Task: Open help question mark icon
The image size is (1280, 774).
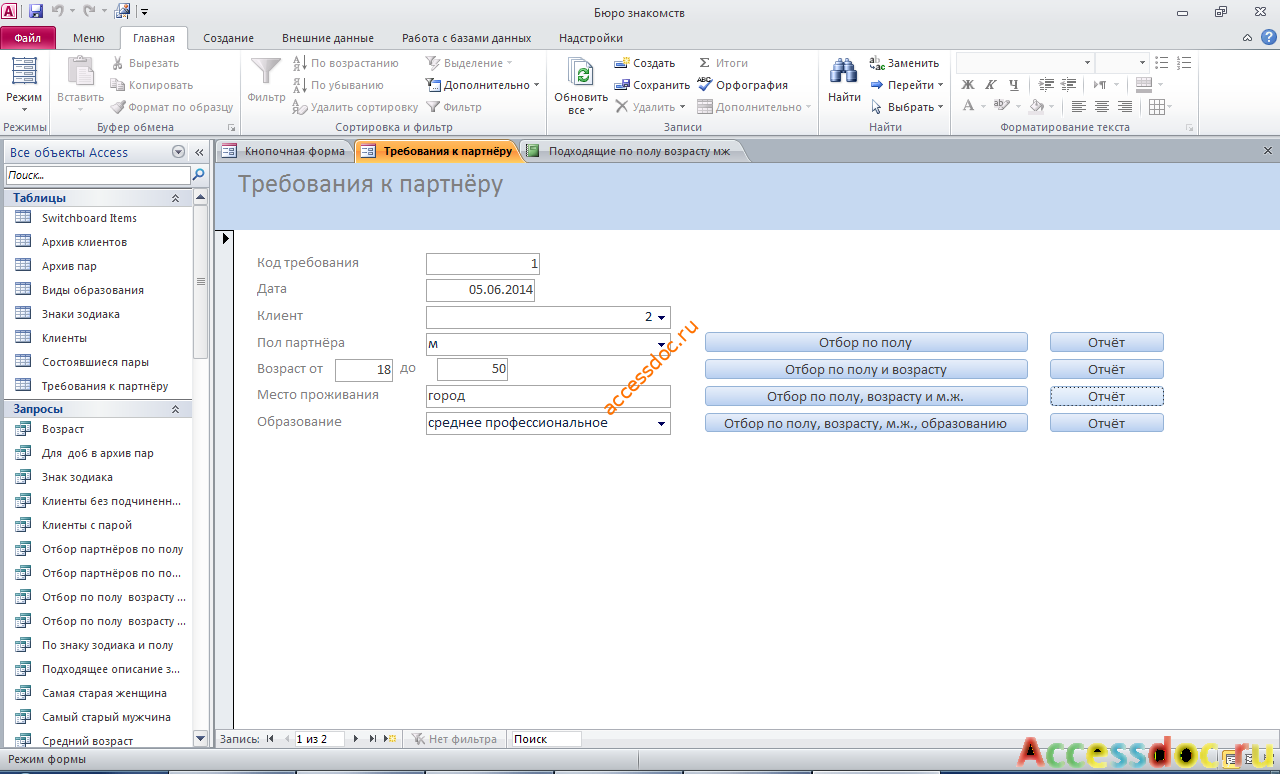Action: click(1268, 38)
